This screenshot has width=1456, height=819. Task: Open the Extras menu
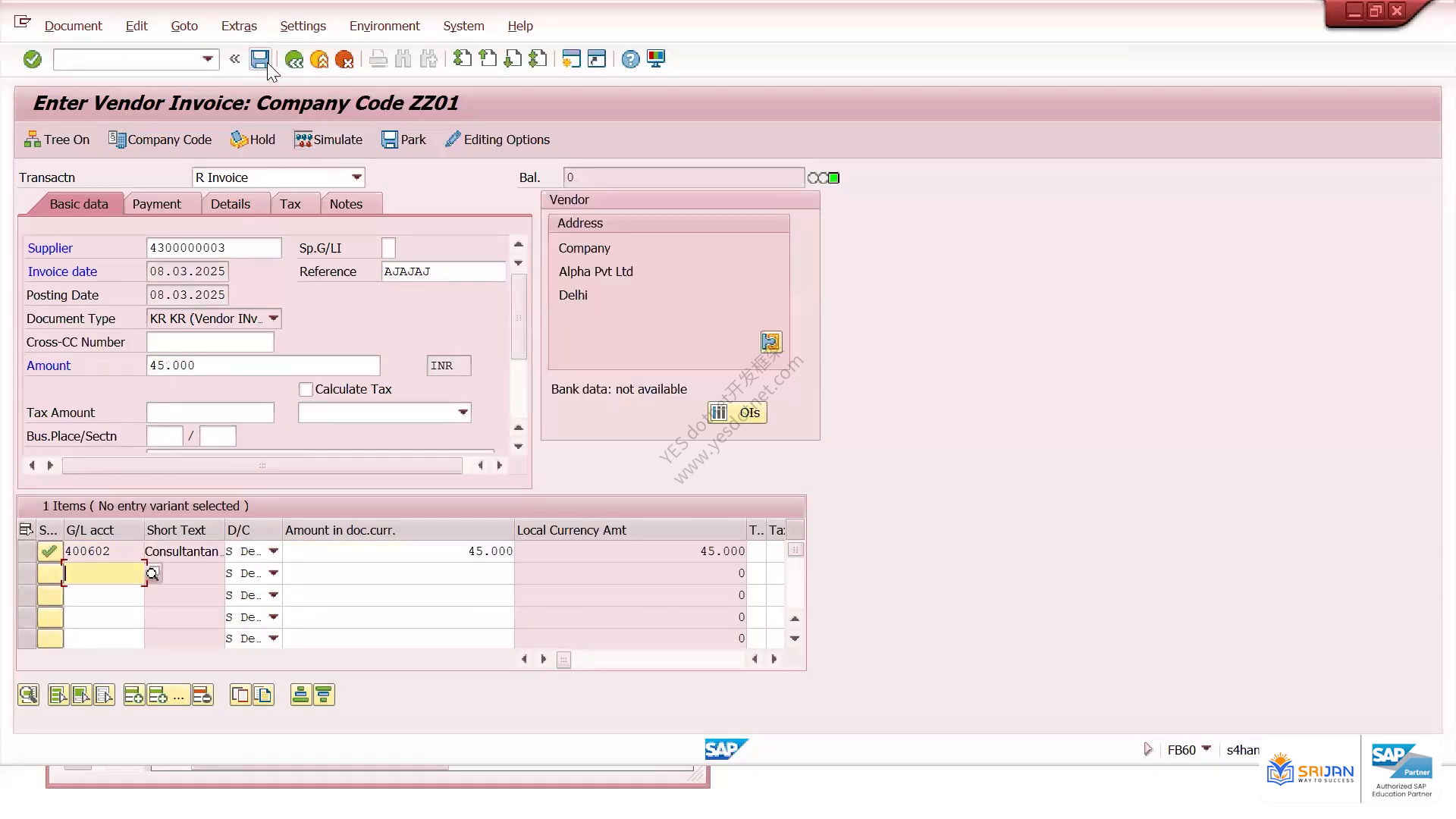239,26
